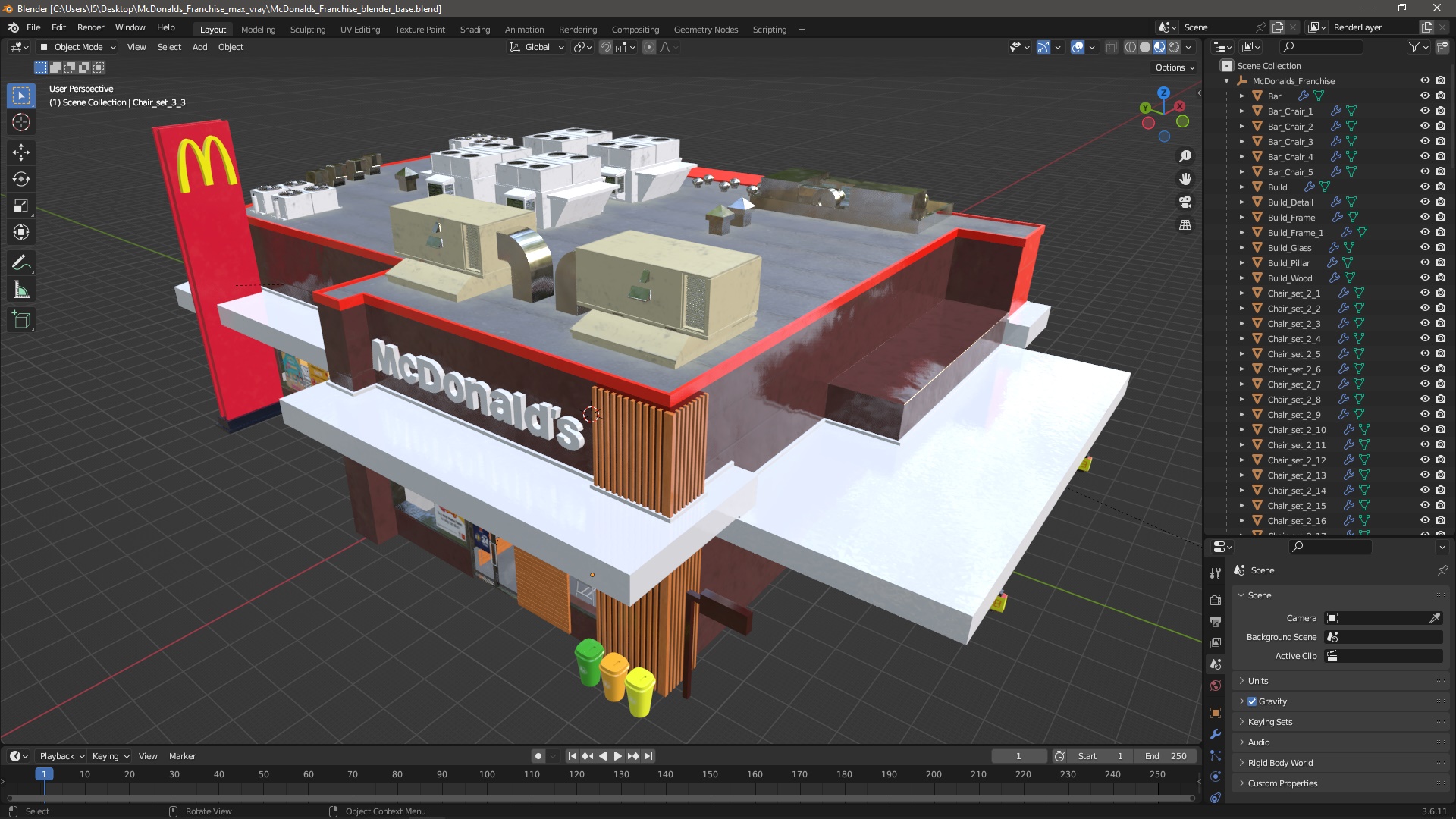Switch to the Geometry Nodes workspace tab
This screenshot has width=1456, height=819.
[x=705, y=30]
